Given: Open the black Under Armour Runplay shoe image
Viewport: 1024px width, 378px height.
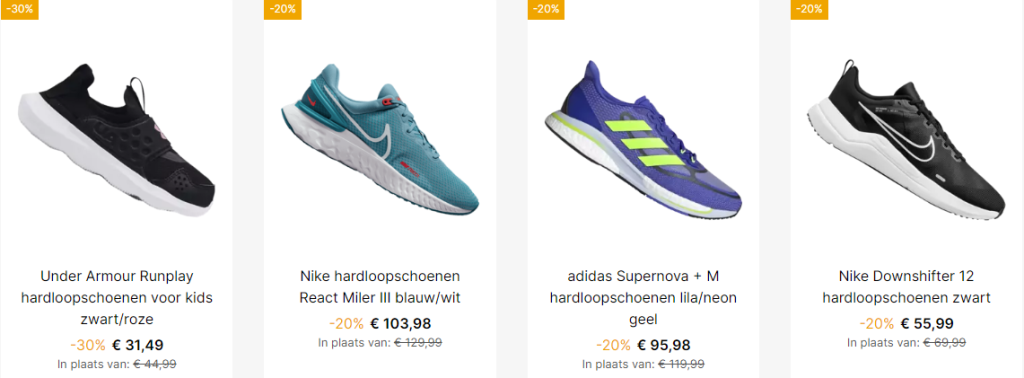Looking at the screenshot, I should point(116,140).
